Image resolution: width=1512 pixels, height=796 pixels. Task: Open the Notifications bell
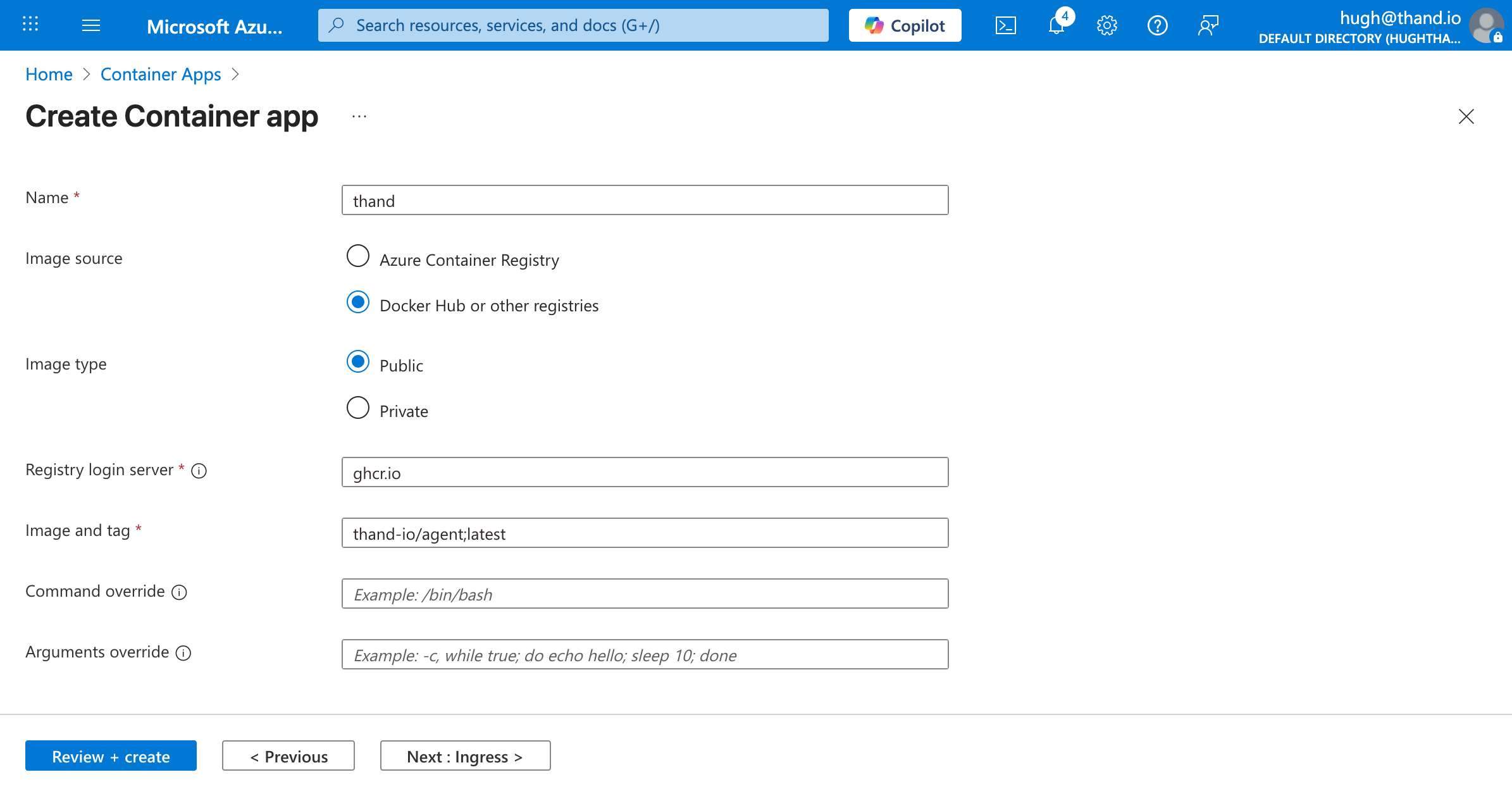tap(1055, 25)
